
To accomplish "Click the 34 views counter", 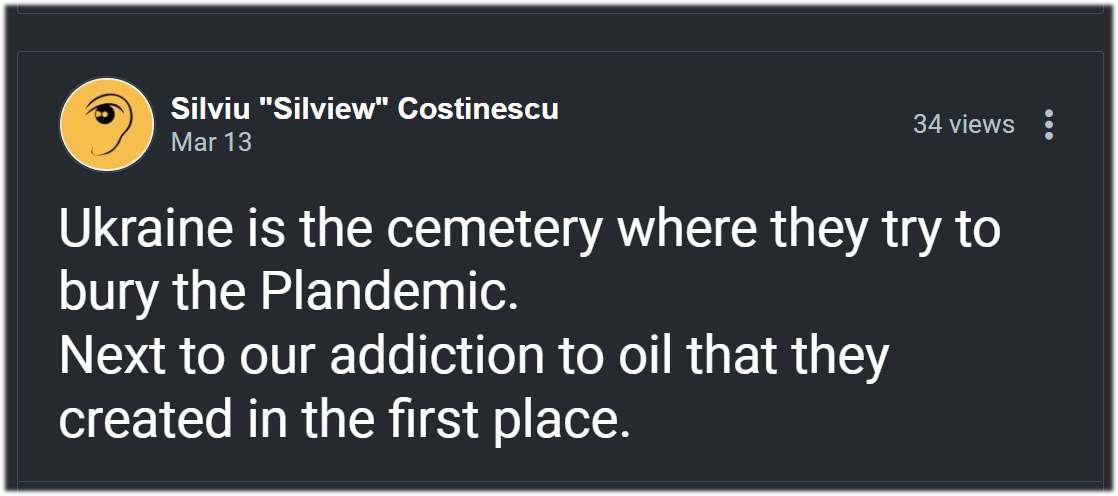I will point(963,124).
